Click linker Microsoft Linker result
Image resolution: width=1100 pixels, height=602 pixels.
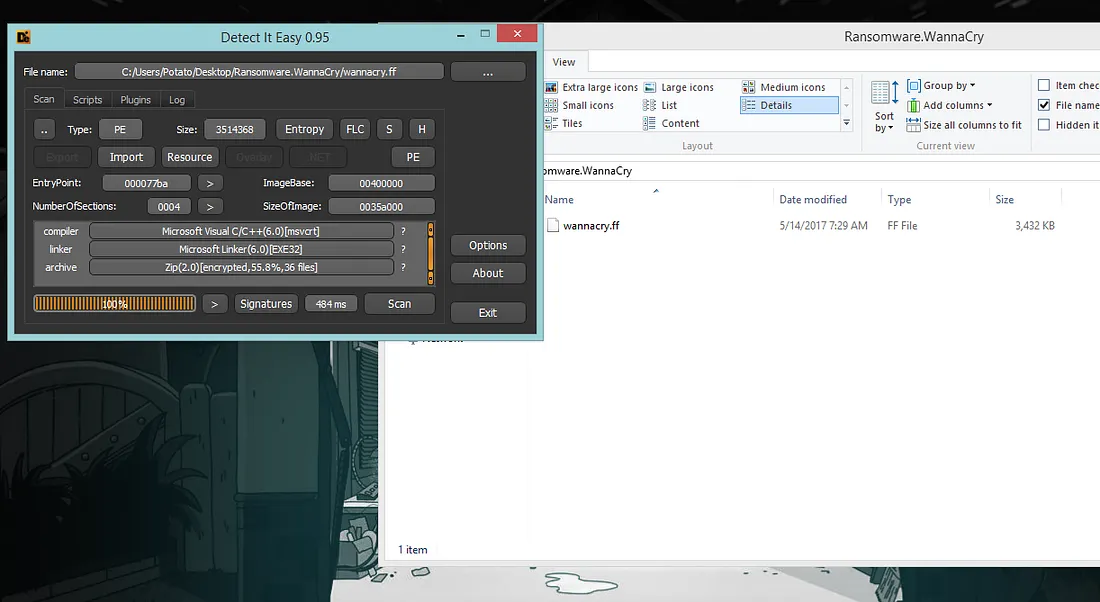click(241, 249)
